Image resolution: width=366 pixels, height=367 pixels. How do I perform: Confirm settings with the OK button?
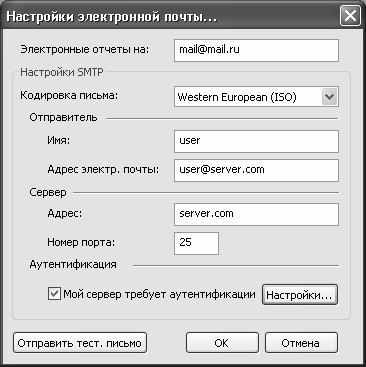pyautogui.click(x=222, y=343)
